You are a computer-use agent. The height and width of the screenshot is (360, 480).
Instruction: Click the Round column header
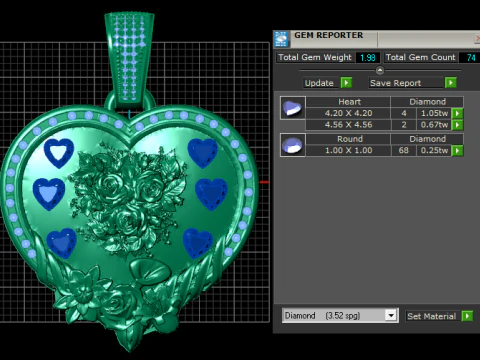coord(348,139)
